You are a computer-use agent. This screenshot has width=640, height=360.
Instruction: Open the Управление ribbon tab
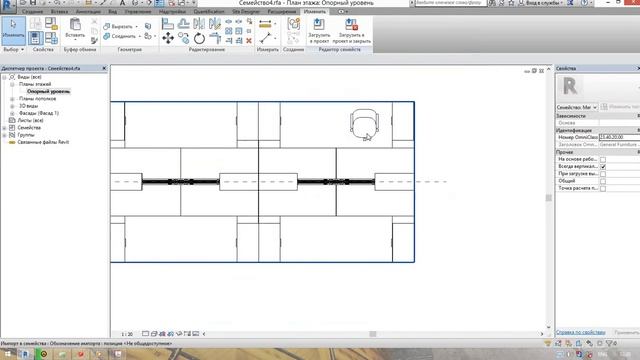coord(138,12)
